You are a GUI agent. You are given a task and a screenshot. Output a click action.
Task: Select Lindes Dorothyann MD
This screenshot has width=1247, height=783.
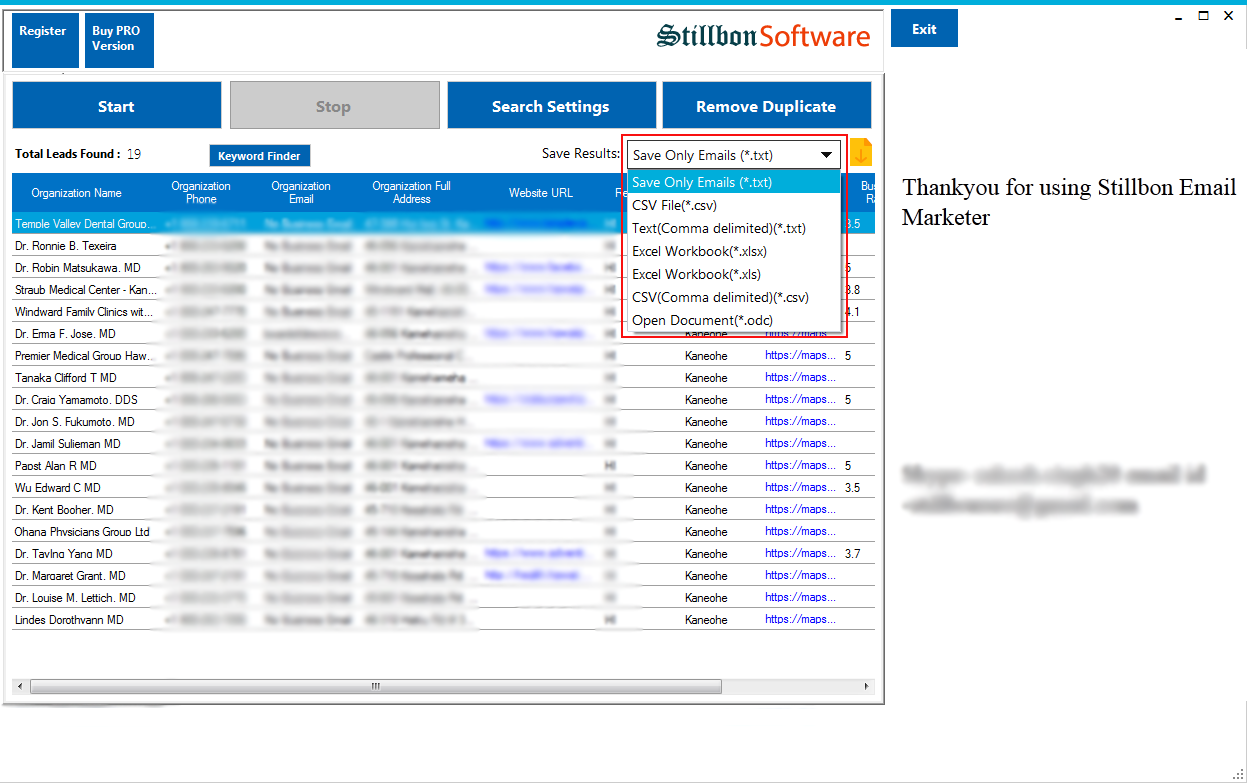70,620
